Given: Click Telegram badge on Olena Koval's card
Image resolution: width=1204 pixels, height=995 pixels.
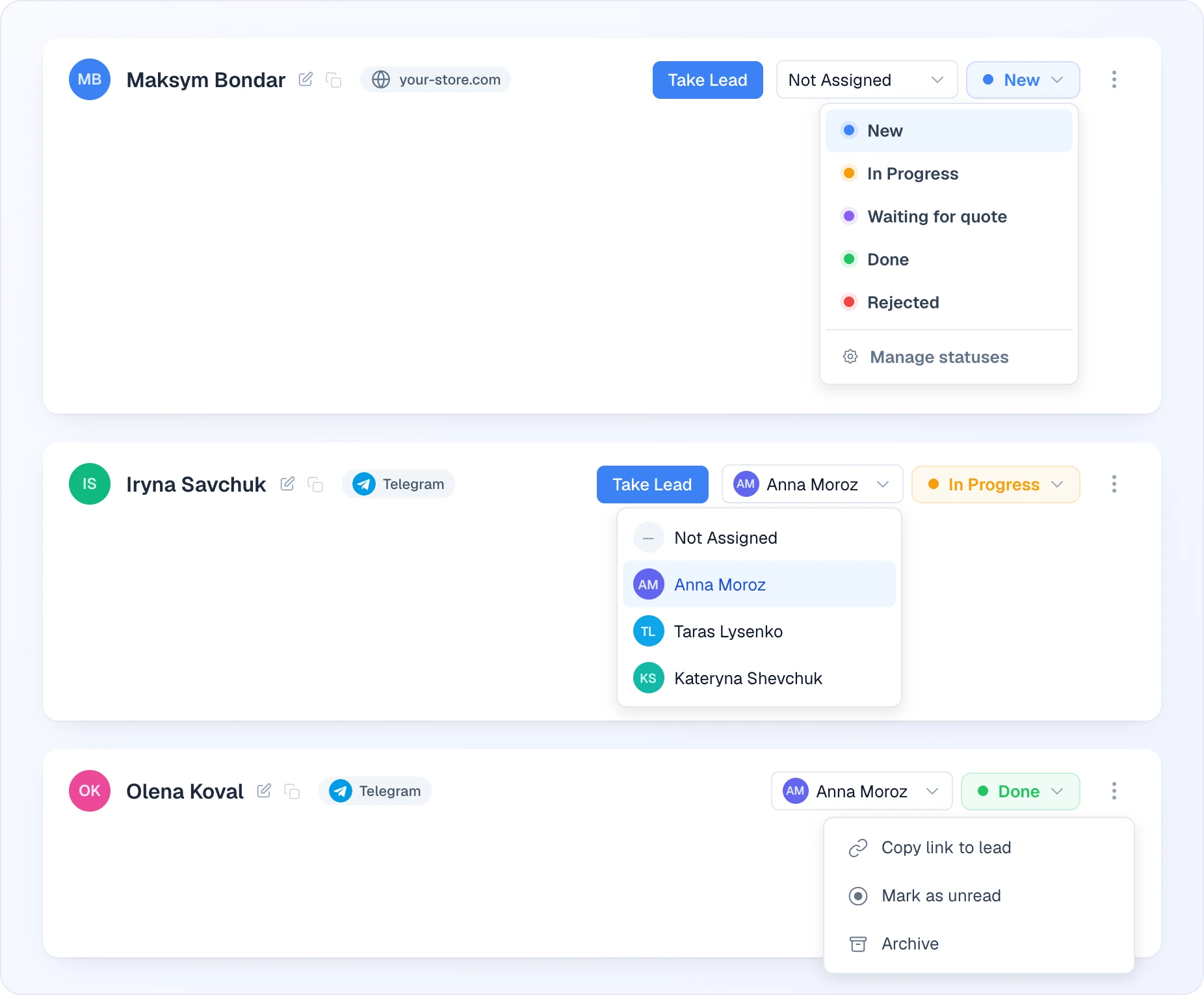Looking at the screenshot, I should point(375,791).
